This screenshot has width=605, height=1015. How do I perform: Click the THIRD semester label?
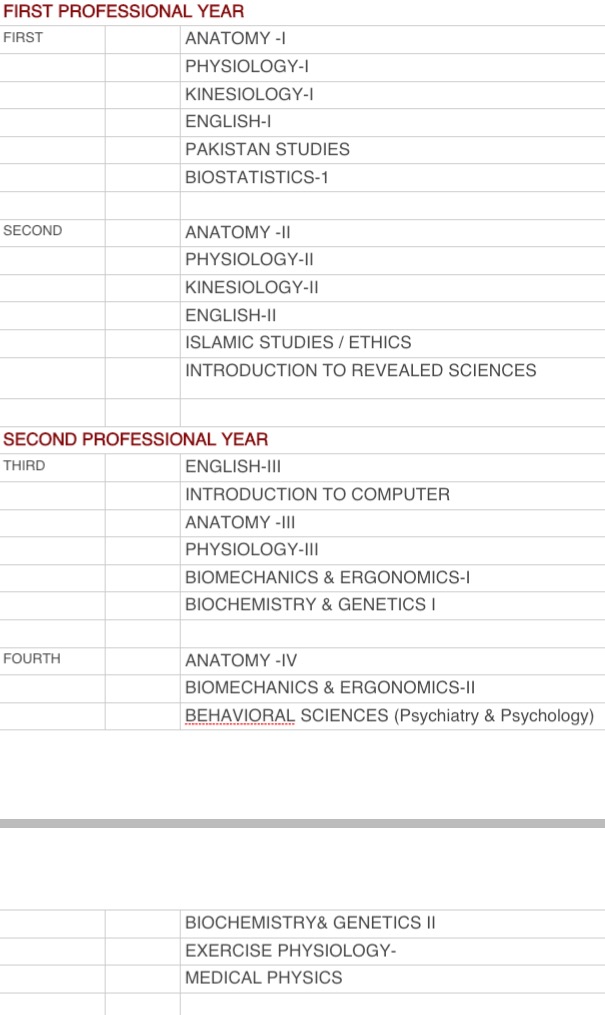[x=24, y=466]
